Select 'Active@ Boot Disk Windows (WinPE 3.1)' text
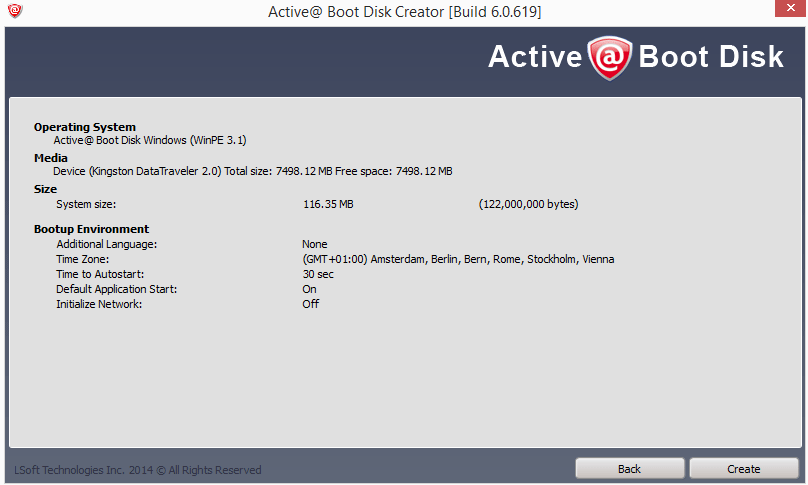Screen dimensions: 808x485 click(x=150, y=140)
